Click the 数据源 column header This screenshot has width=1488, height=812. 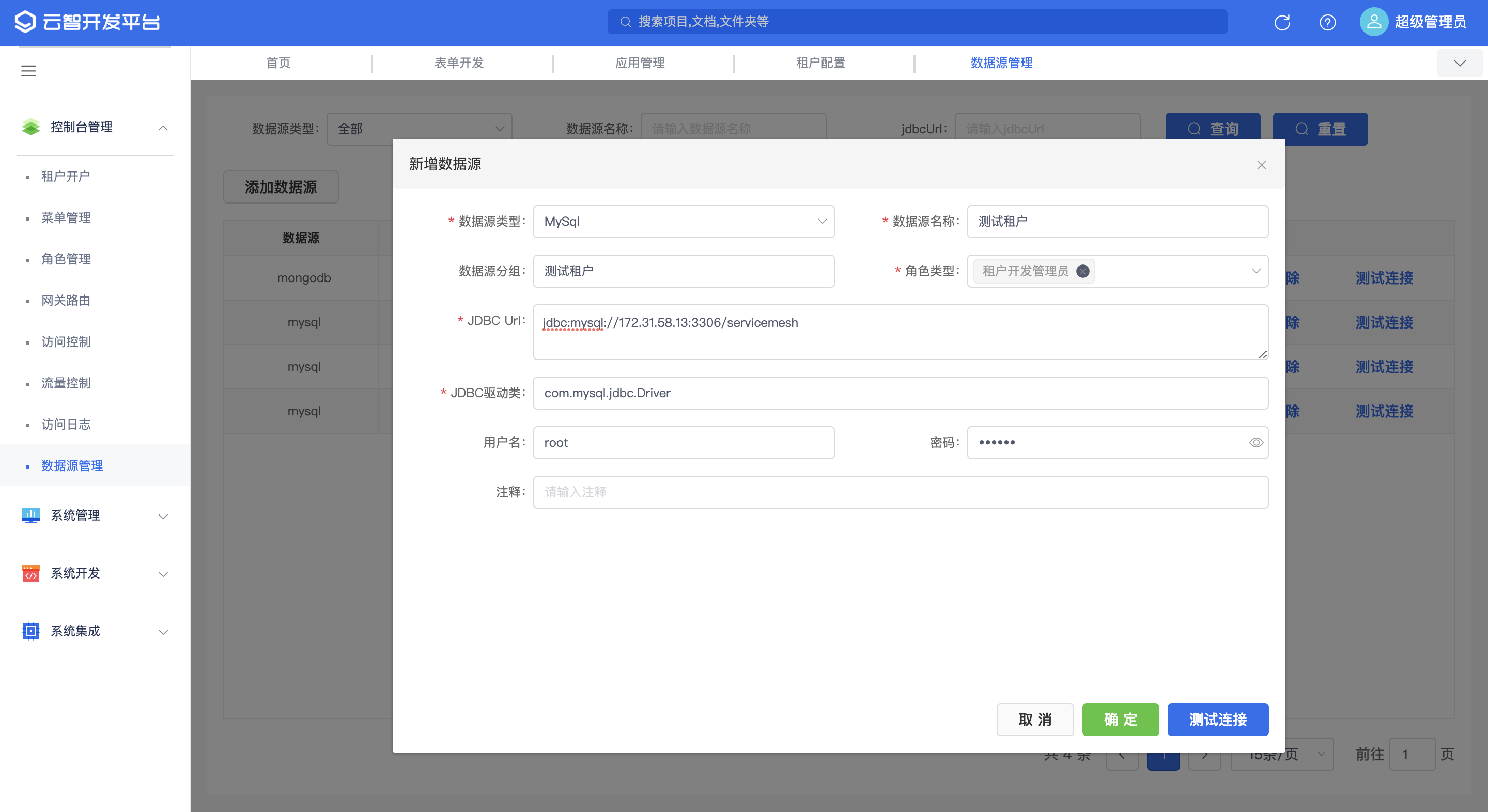pos(301,238)
